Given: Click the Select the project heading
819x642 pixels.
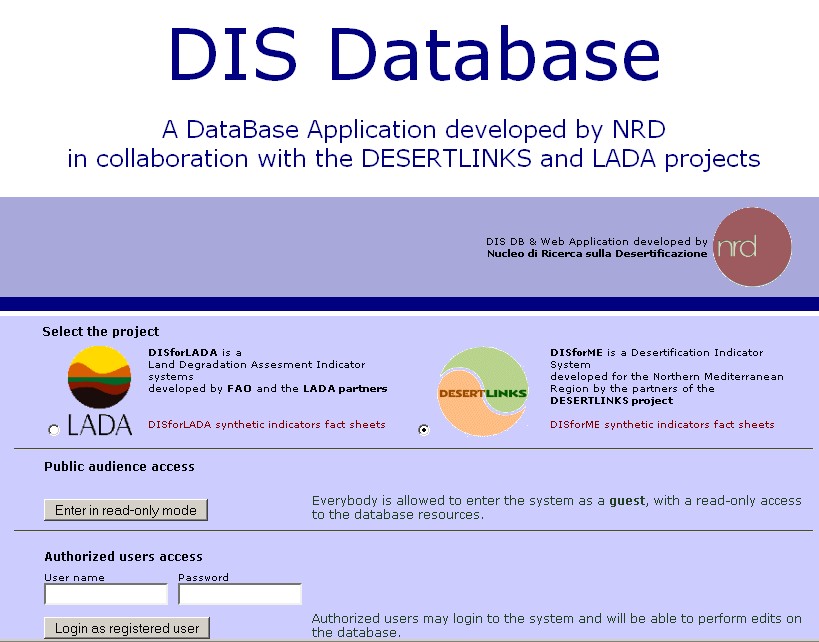Looking at the screenshot, I should tap(100, 332).
